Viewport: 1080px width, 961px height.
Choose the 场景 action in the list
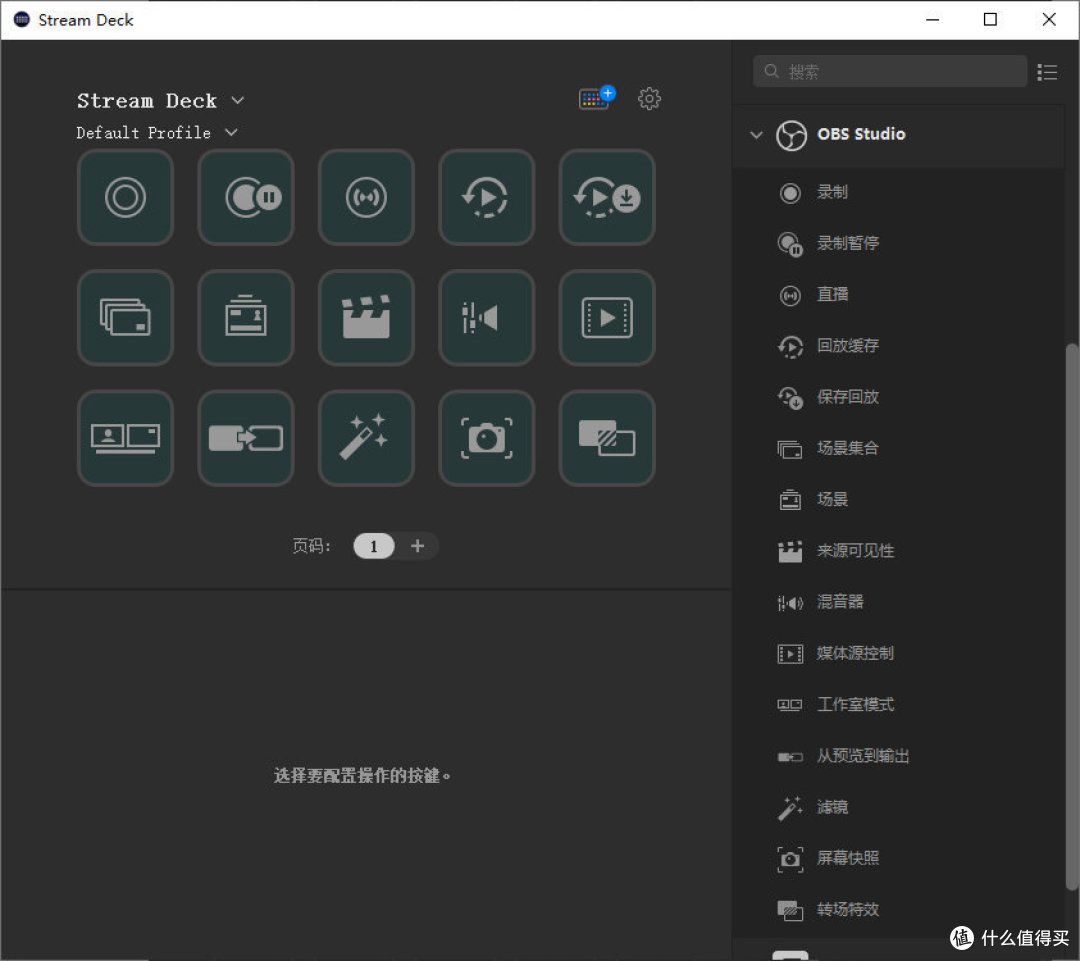898,499
